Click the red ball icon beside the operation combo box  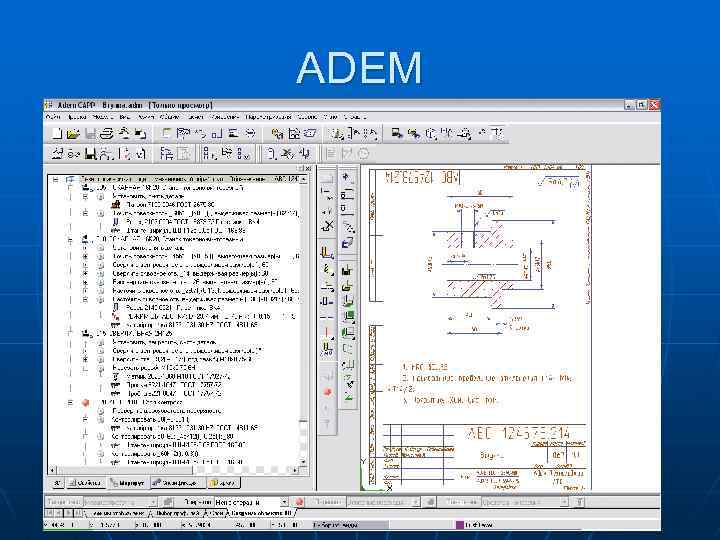299,502
